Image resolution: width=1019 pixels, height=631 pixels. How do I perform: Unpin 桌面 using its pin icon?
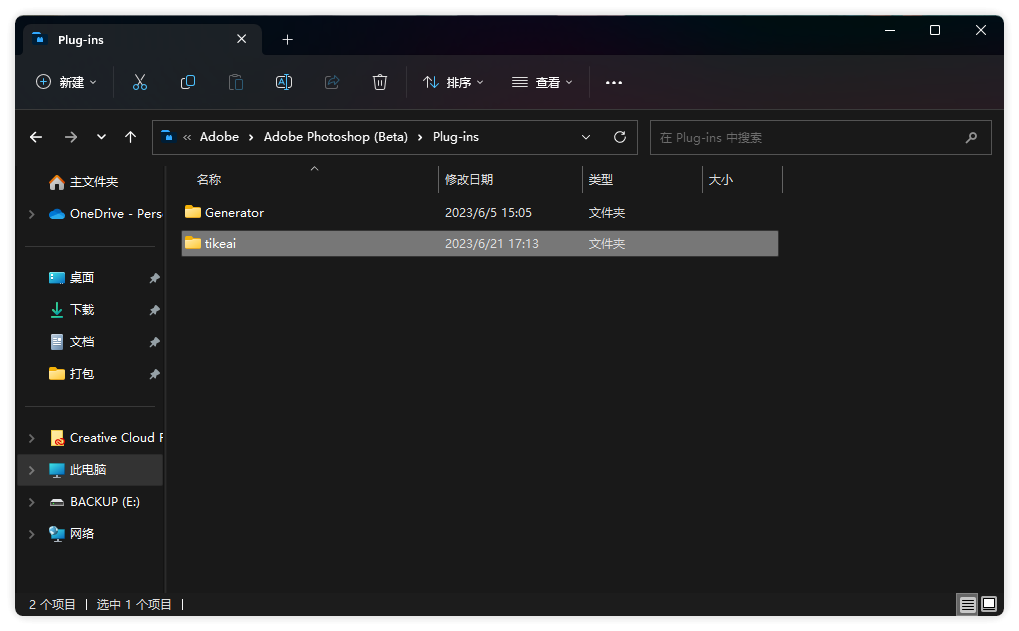(154, 278)
